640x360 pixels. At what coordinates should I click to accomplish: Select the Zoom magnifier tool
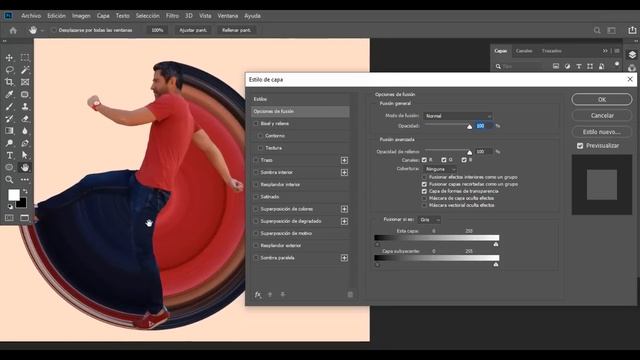[x=9, y=180]
